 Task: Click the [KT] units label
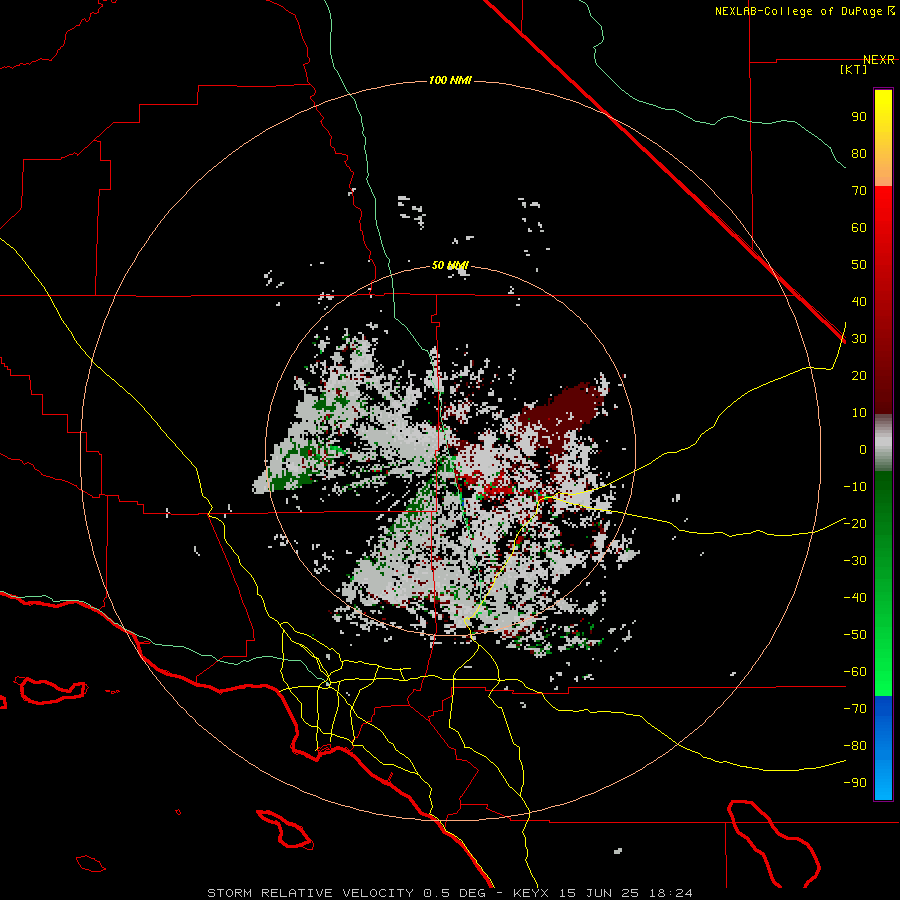point(854,69)
